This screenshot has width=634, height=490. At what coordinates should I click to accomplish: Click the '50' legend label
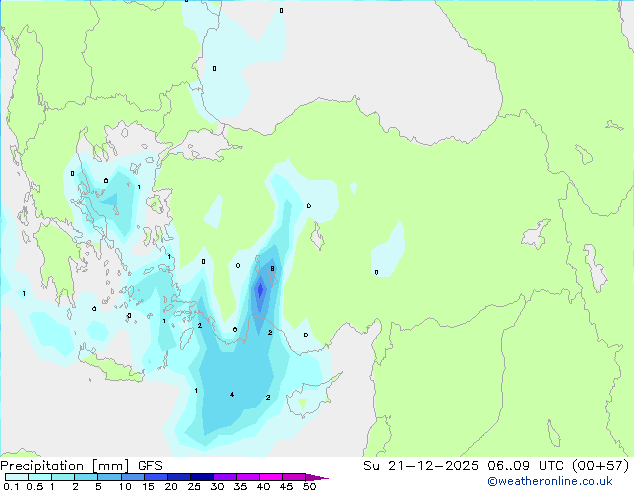pyautogui.click(x=309, y=486)
